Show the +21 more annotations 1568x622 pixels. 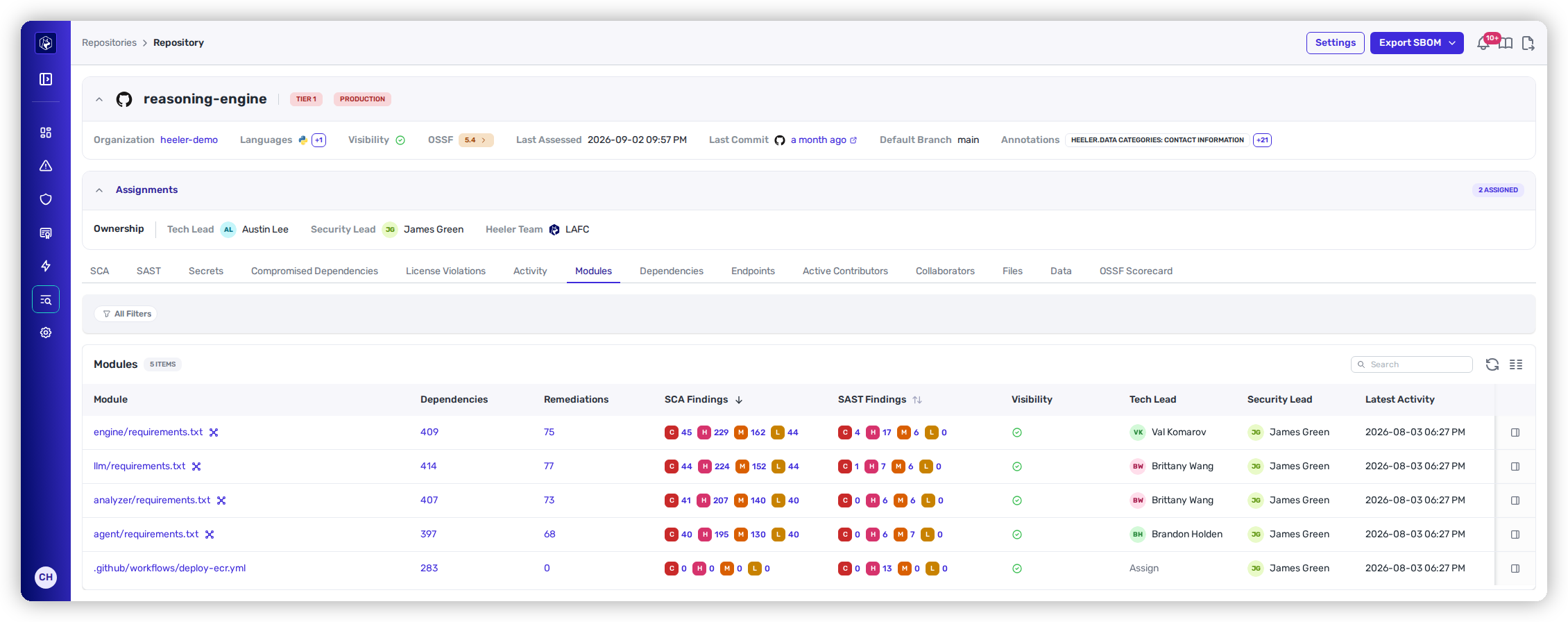pos(1262,140)
